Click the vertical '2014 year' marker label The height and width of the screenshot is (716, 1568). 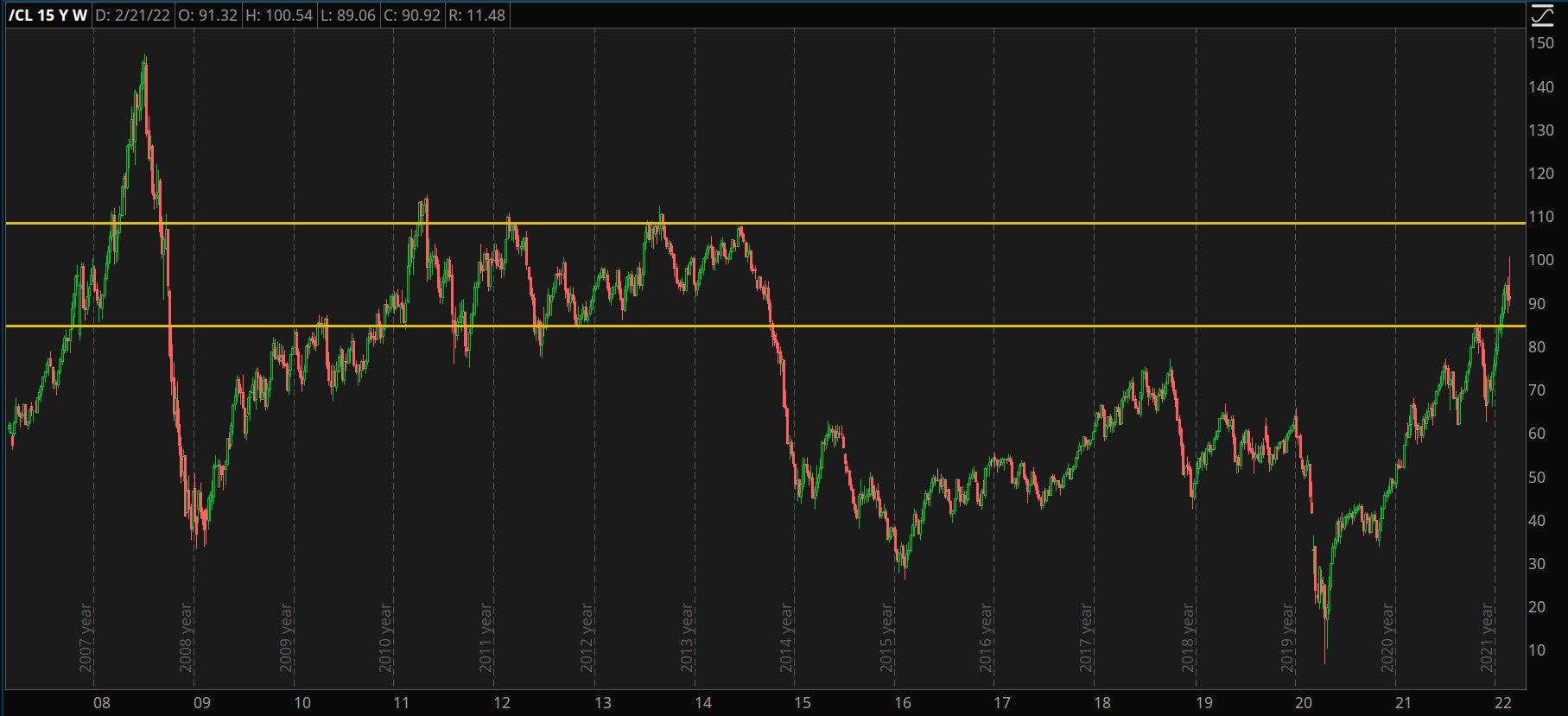[x=787, y=637]
